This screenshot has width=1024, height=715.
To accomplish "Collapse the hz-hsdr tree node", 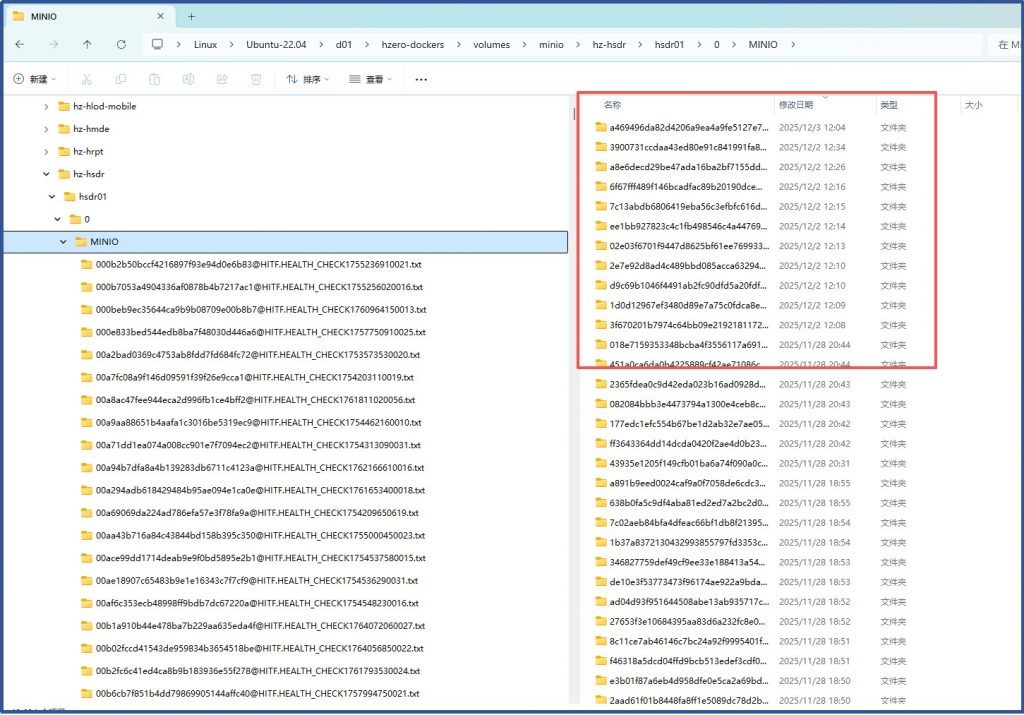I will point(46,174).
